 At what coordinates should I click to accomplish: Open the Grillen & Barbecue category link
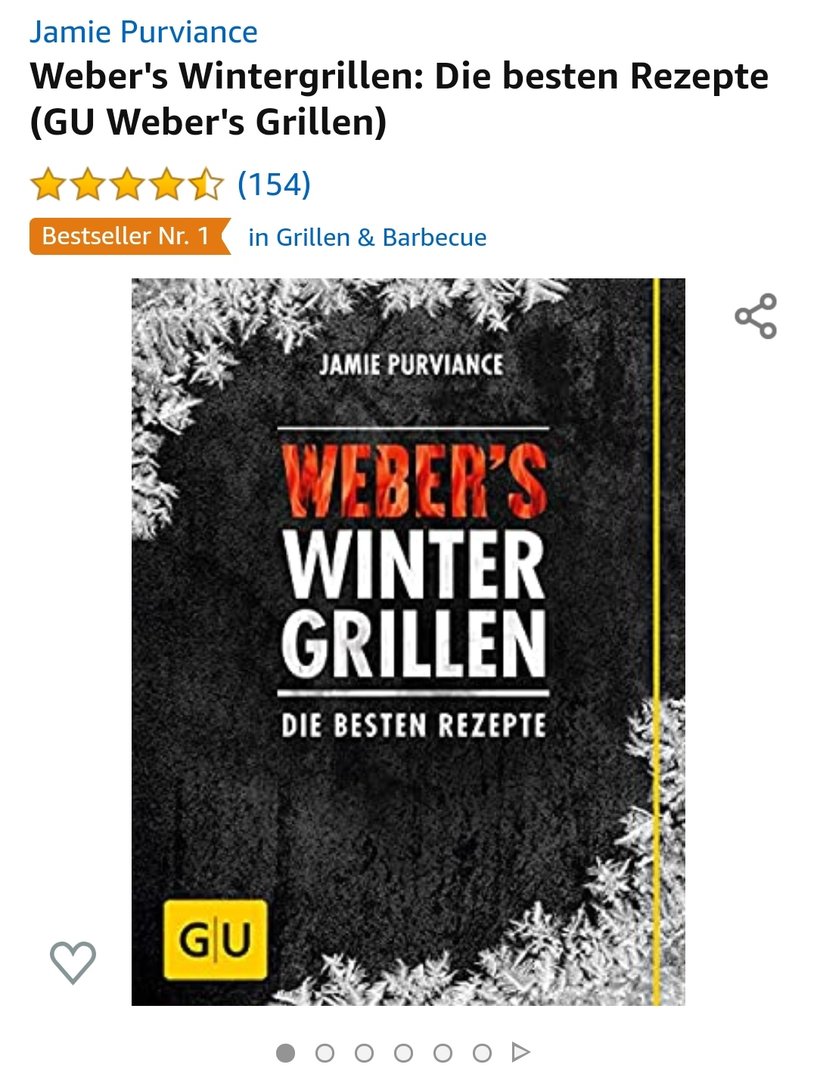(367, 237)
